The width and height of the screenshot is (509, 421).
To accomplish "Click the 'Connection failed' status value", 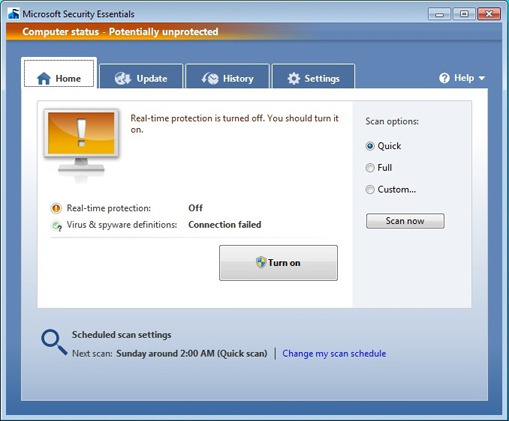I will pyautogui.click(x=225, y=225).
